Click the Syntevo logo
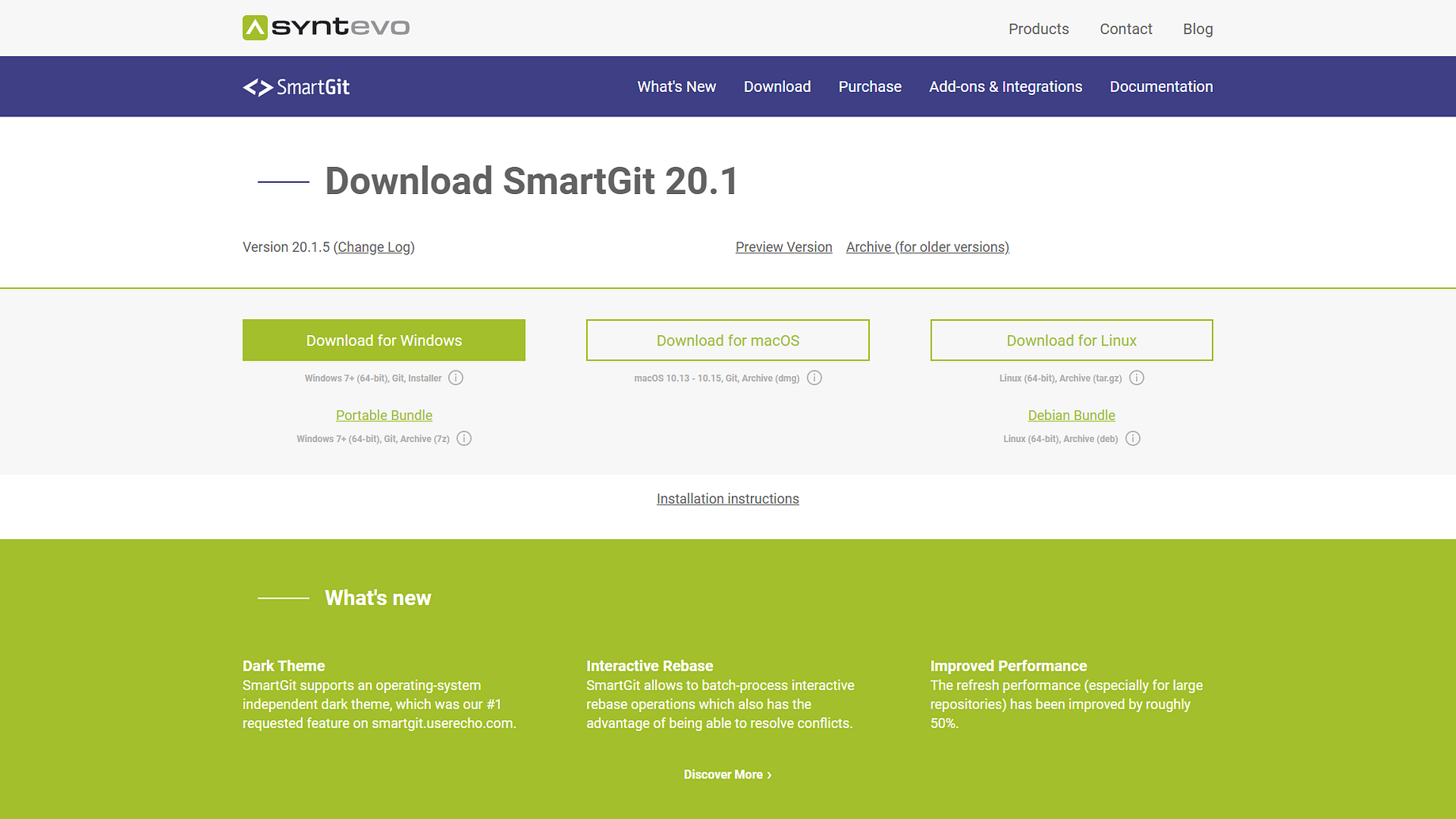Screen dimensions: 1456x819 (x=326, y=28)
